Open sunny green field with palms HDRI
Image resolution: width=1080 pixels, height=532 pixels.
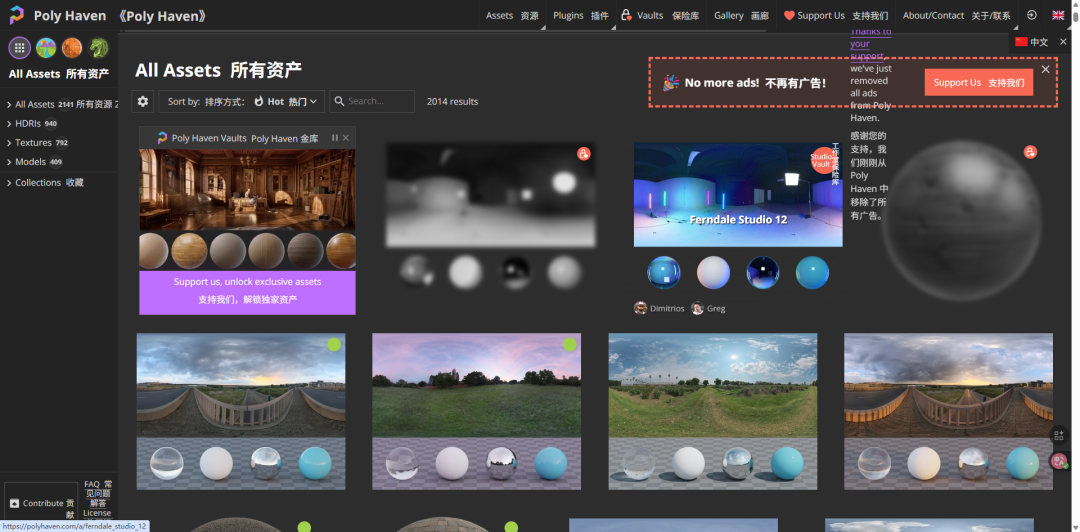pyautogui.click(x=713, y=411)
